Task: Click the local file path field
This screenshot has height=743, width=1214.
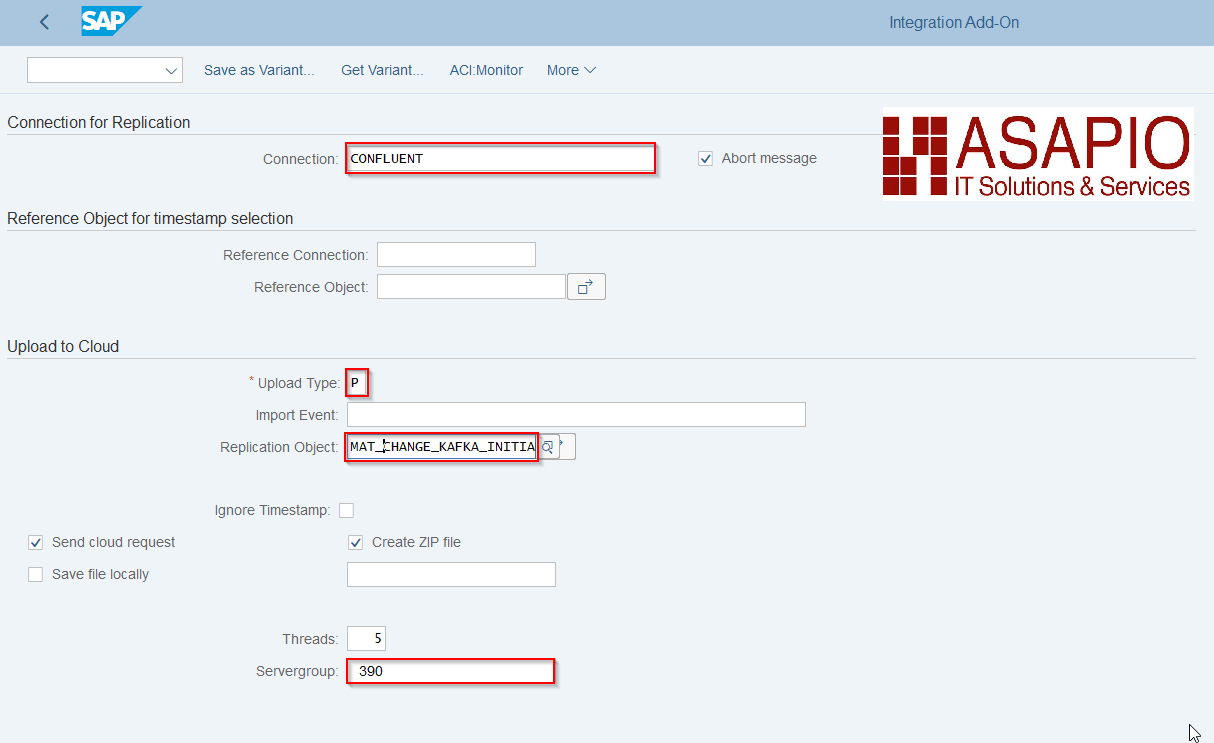Action: [x=451, y=574]
